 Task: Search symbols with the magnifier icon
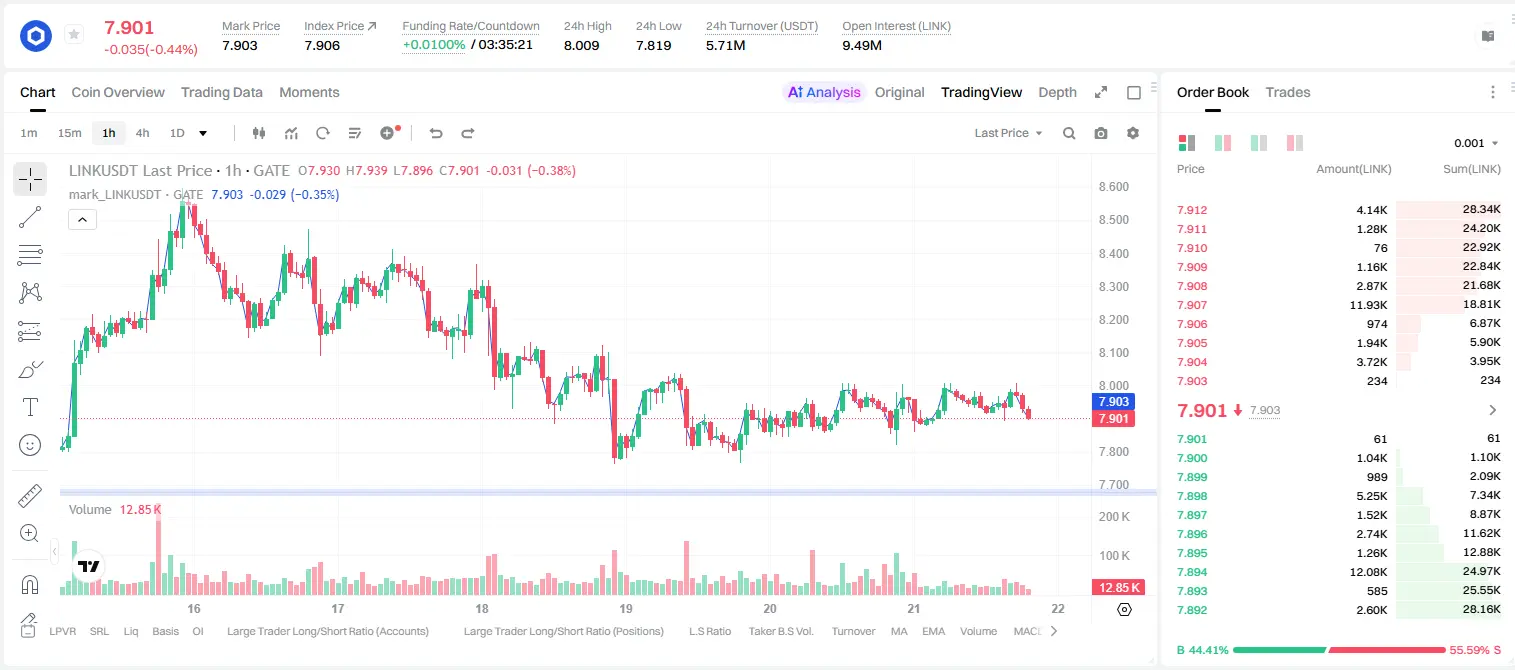(x=1069, y=133)
